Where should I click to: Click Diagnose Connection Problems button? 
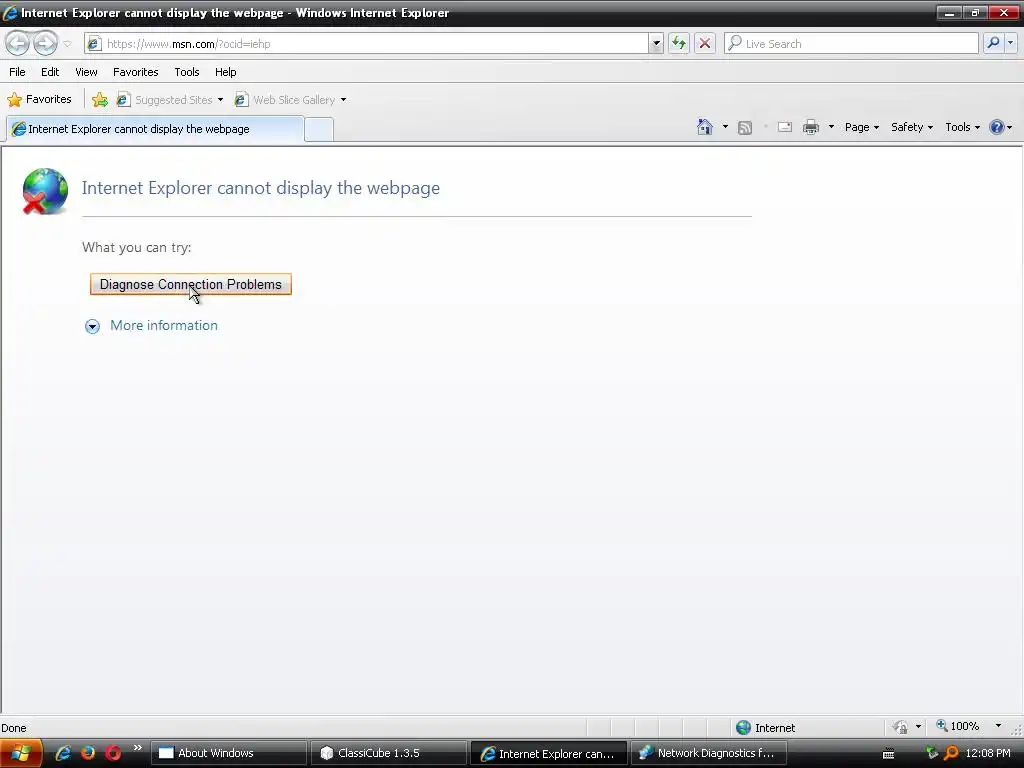(191, 284)
